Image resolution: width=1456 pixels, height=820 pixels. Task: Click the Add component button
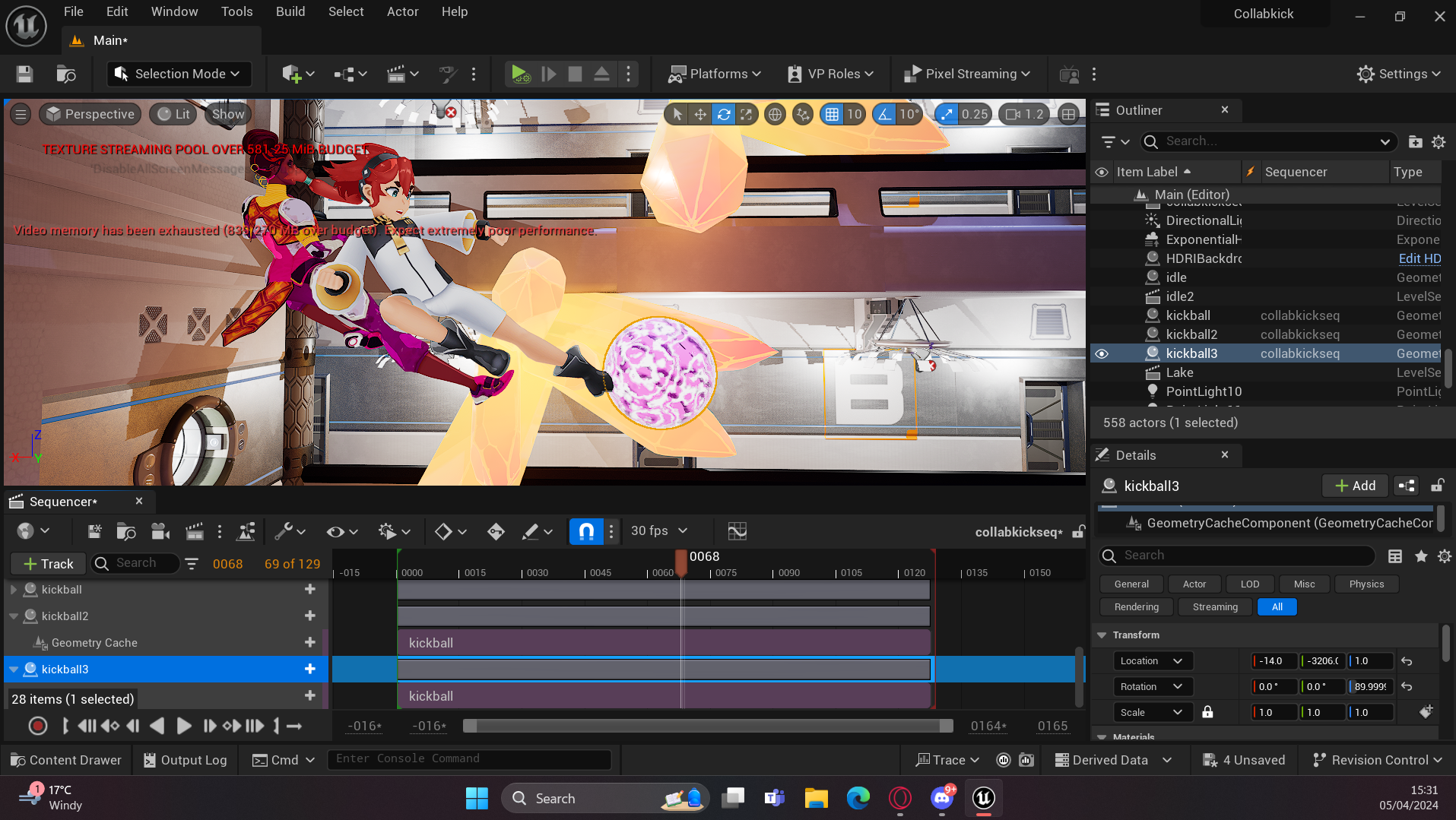pyautogui.click(x=1355, y=486)
